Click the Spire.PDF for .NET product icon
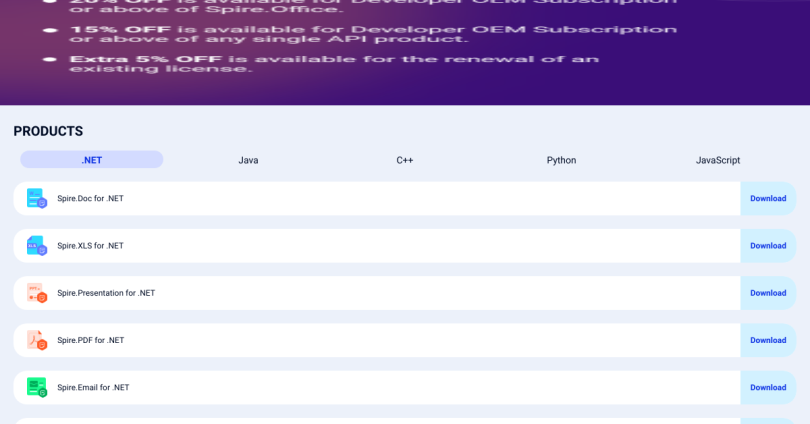The image size is (810, 424). 36,340
